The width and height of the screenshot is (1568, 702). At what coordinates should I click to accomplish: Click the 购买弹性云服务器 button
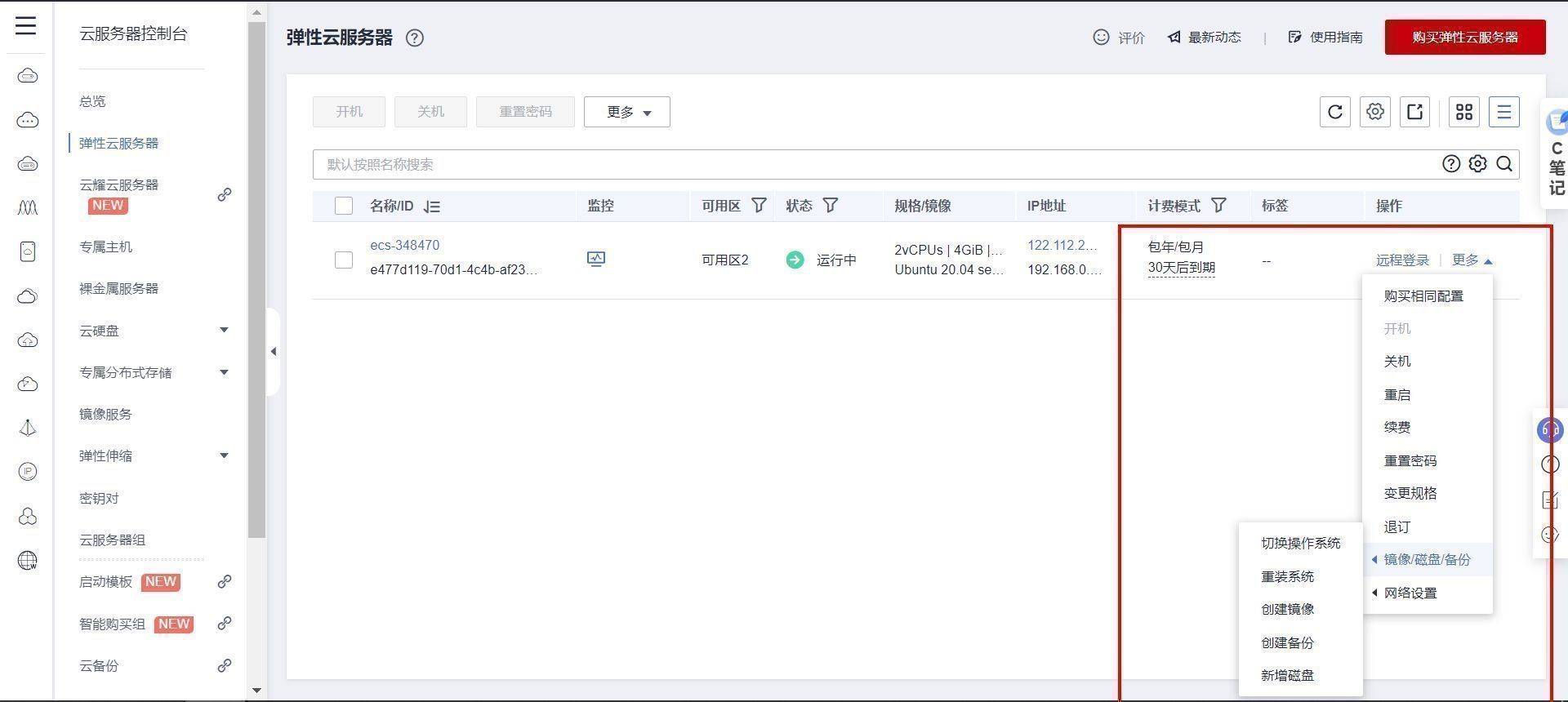point(1465,38)
